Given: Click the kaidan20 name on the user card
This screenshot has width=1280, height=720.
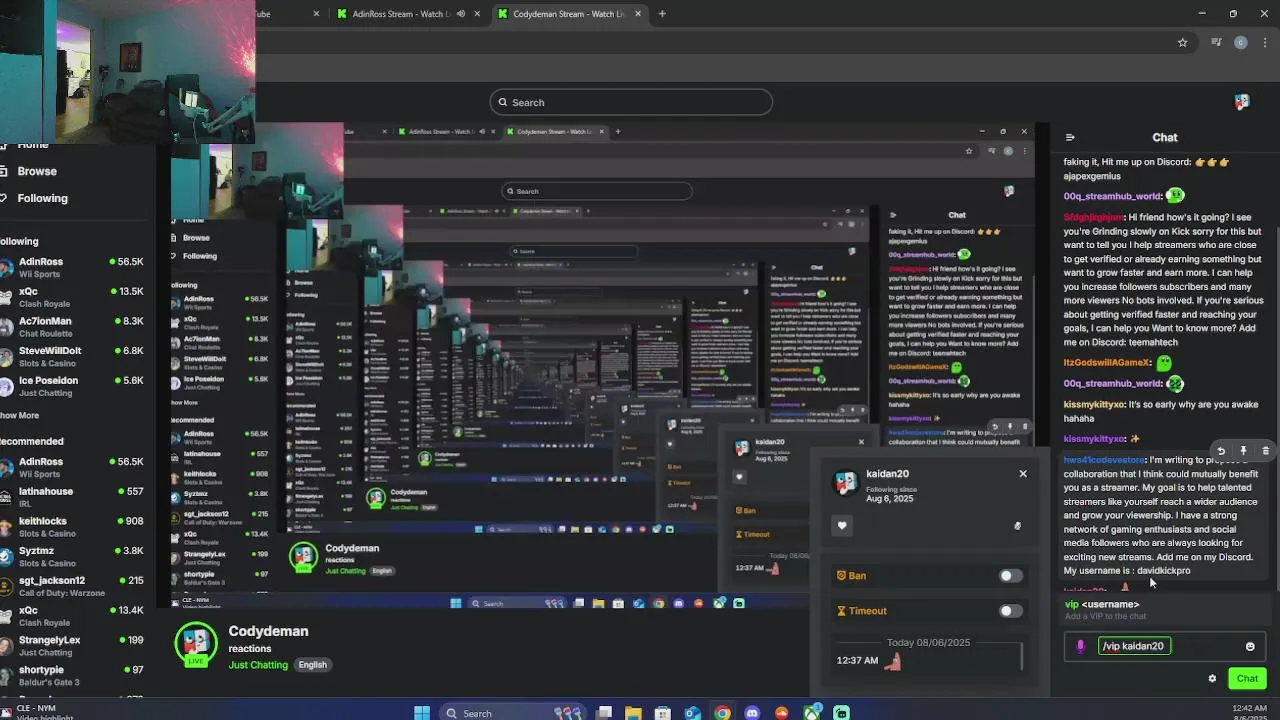Looking at the screenshot, I should point(887,474).
